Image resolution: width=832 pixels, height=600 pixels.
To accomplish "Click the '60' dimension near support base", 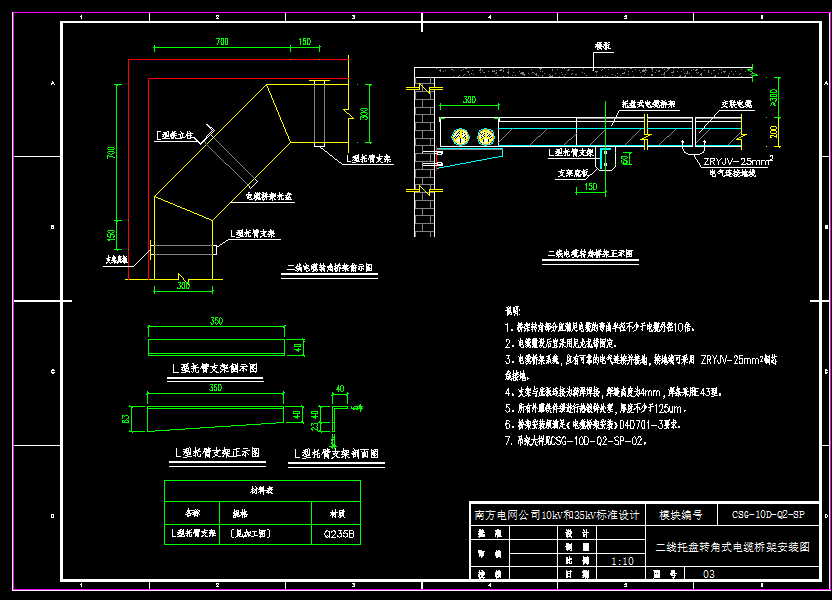I will 627,159.
